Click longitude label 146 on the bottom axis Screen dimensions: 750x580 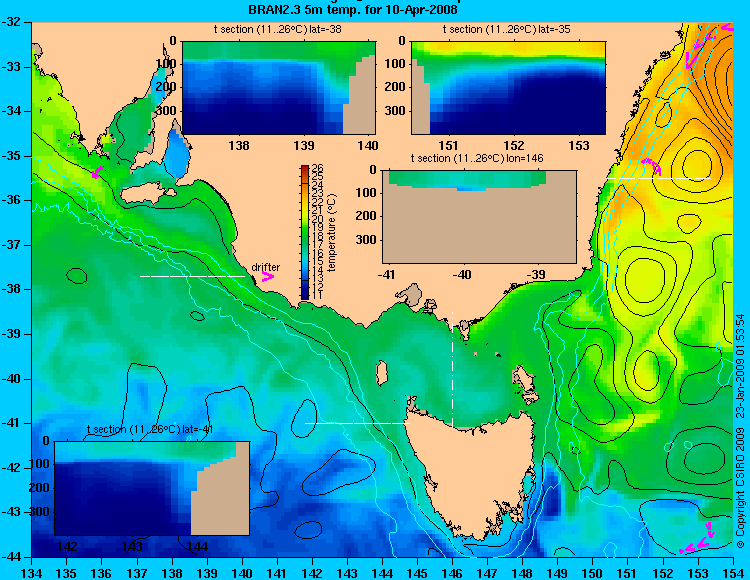click(452, 573)
